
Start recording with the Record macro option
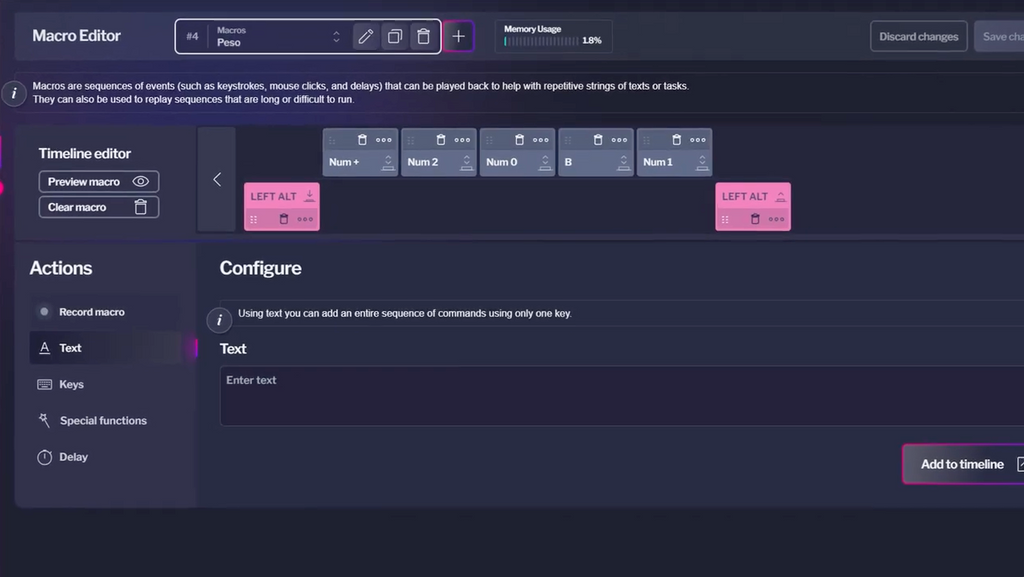(x=91, y=312)
